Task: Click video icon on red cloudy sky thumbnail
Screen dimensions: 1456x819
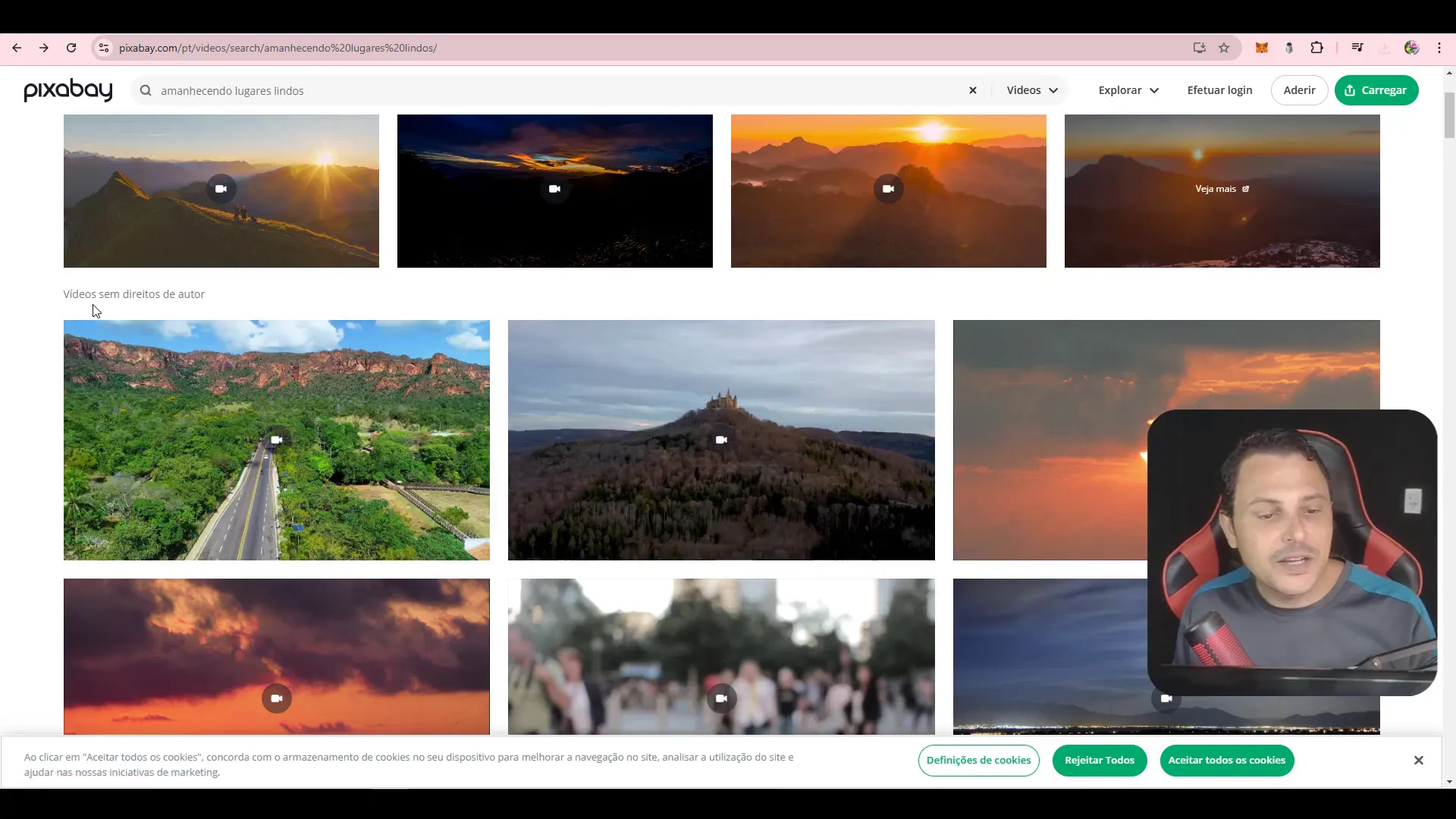Action: pyautogui.click(x=277, y=698)
